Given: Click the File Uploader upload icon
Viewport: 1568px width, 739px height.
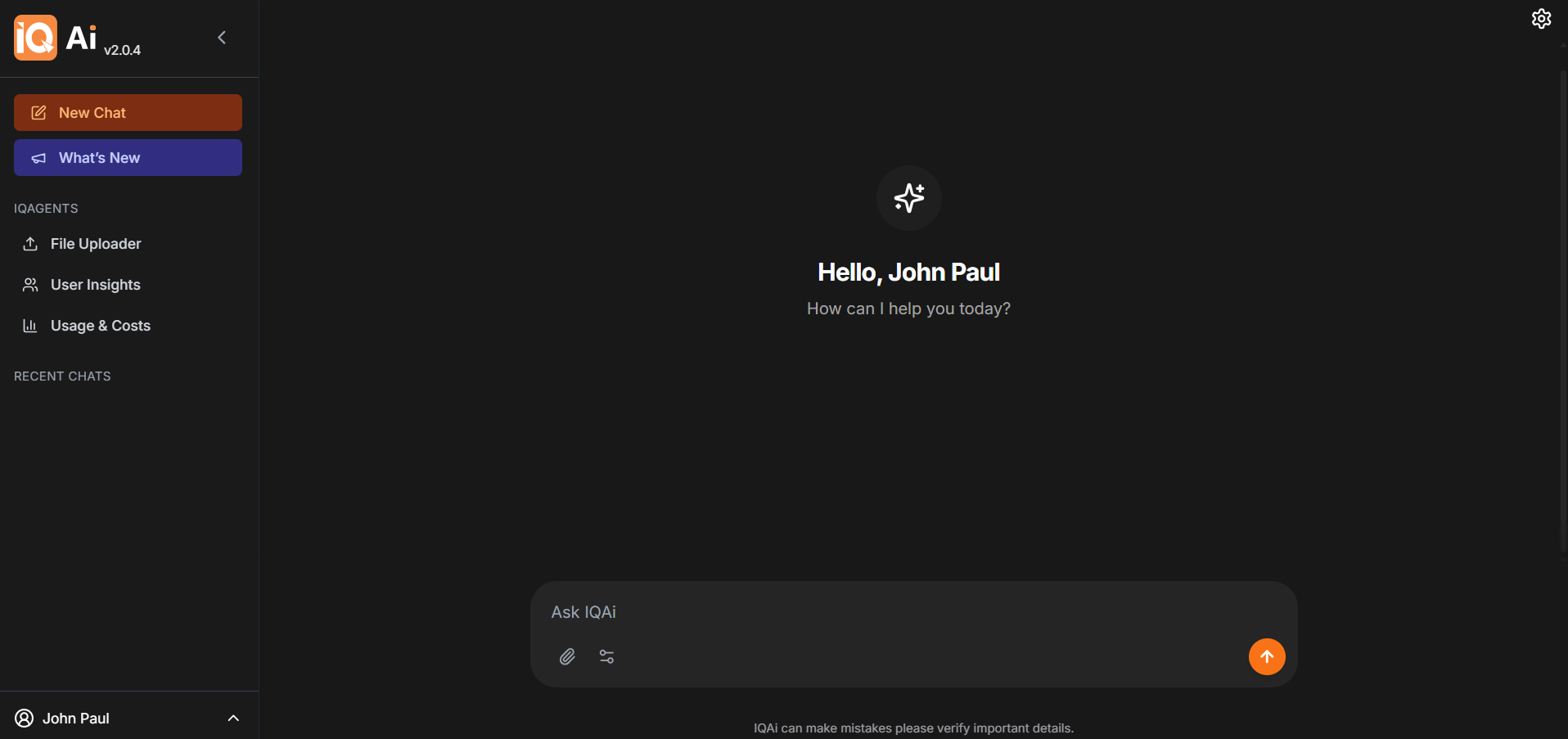Looking at the screenshot, I should pos(30,244).
